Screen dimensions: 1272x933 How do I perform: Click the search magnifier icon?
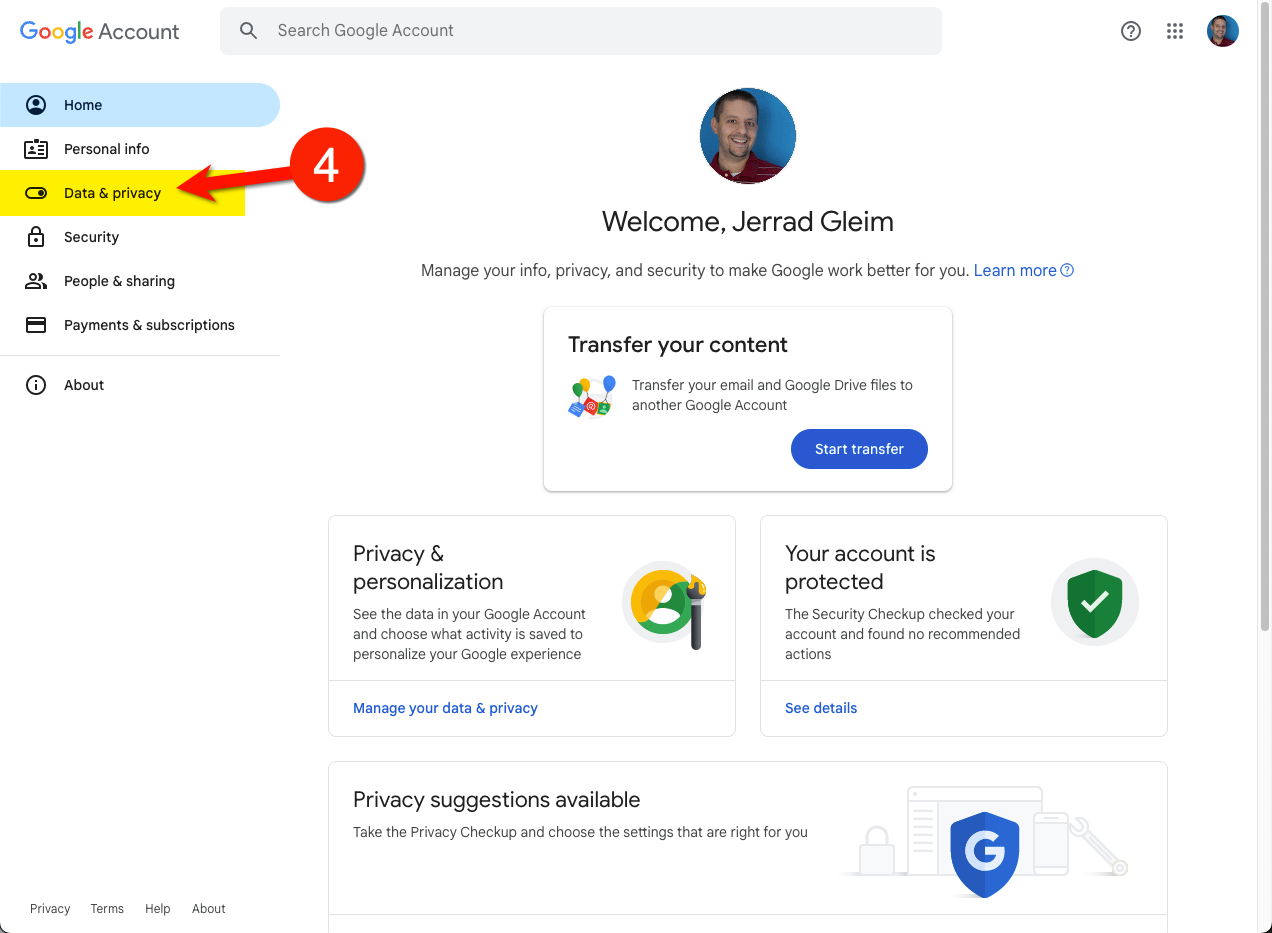pyautogui.click(x=249, y=31)
